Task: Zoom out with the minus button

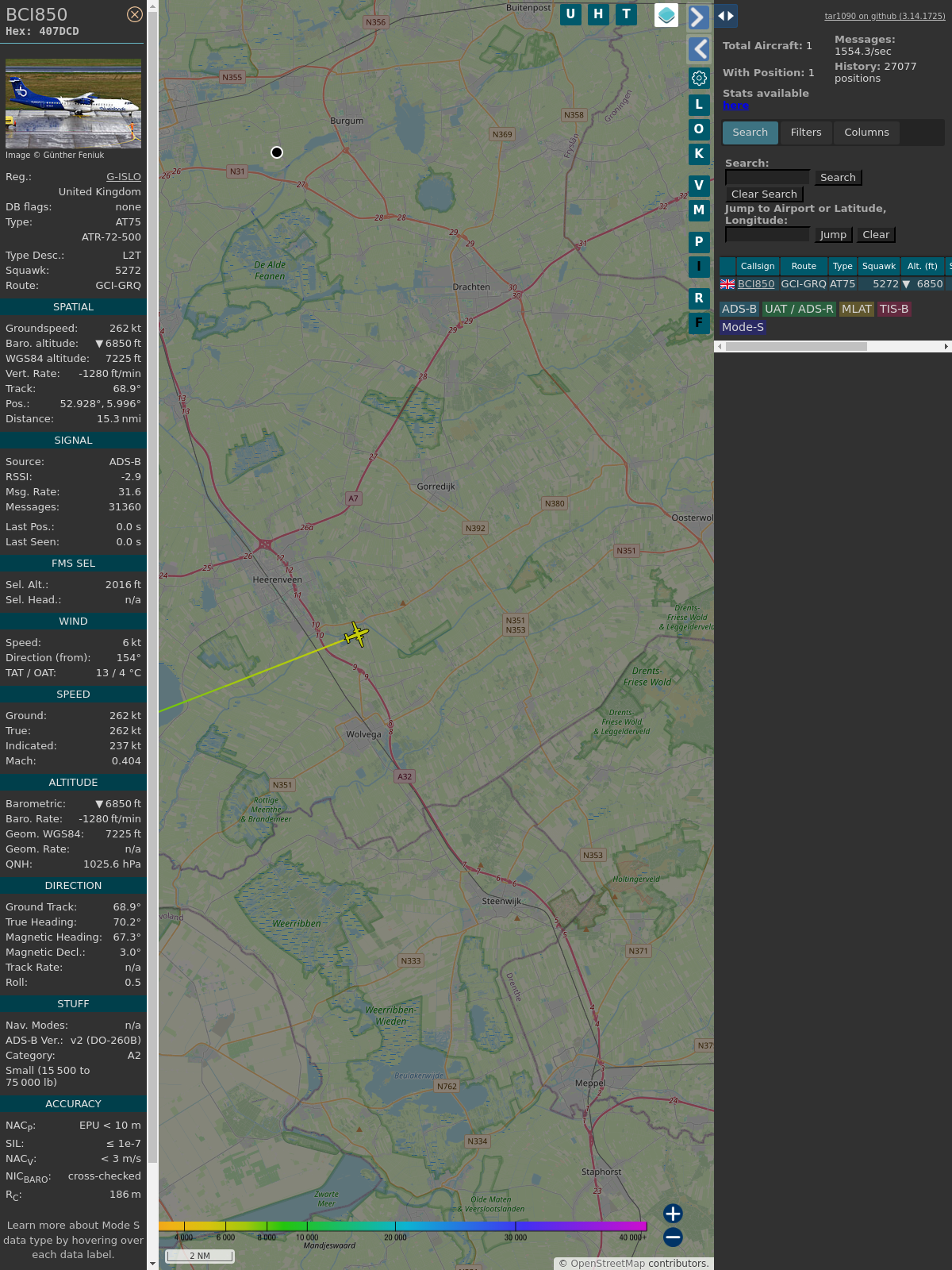Action: point(673,1237)
